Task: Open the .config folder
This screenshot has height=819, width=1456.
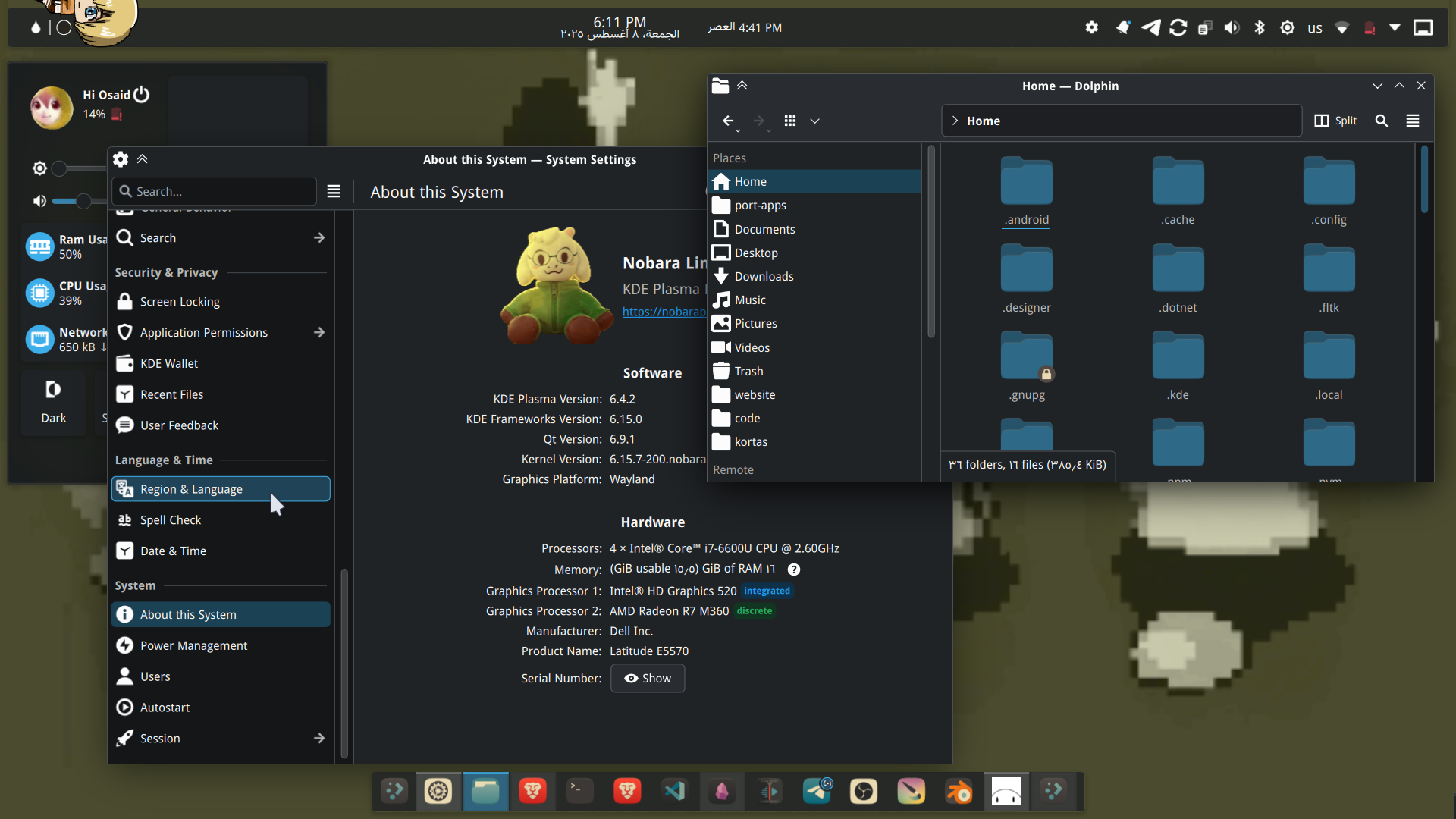Action: point(1329,191)
